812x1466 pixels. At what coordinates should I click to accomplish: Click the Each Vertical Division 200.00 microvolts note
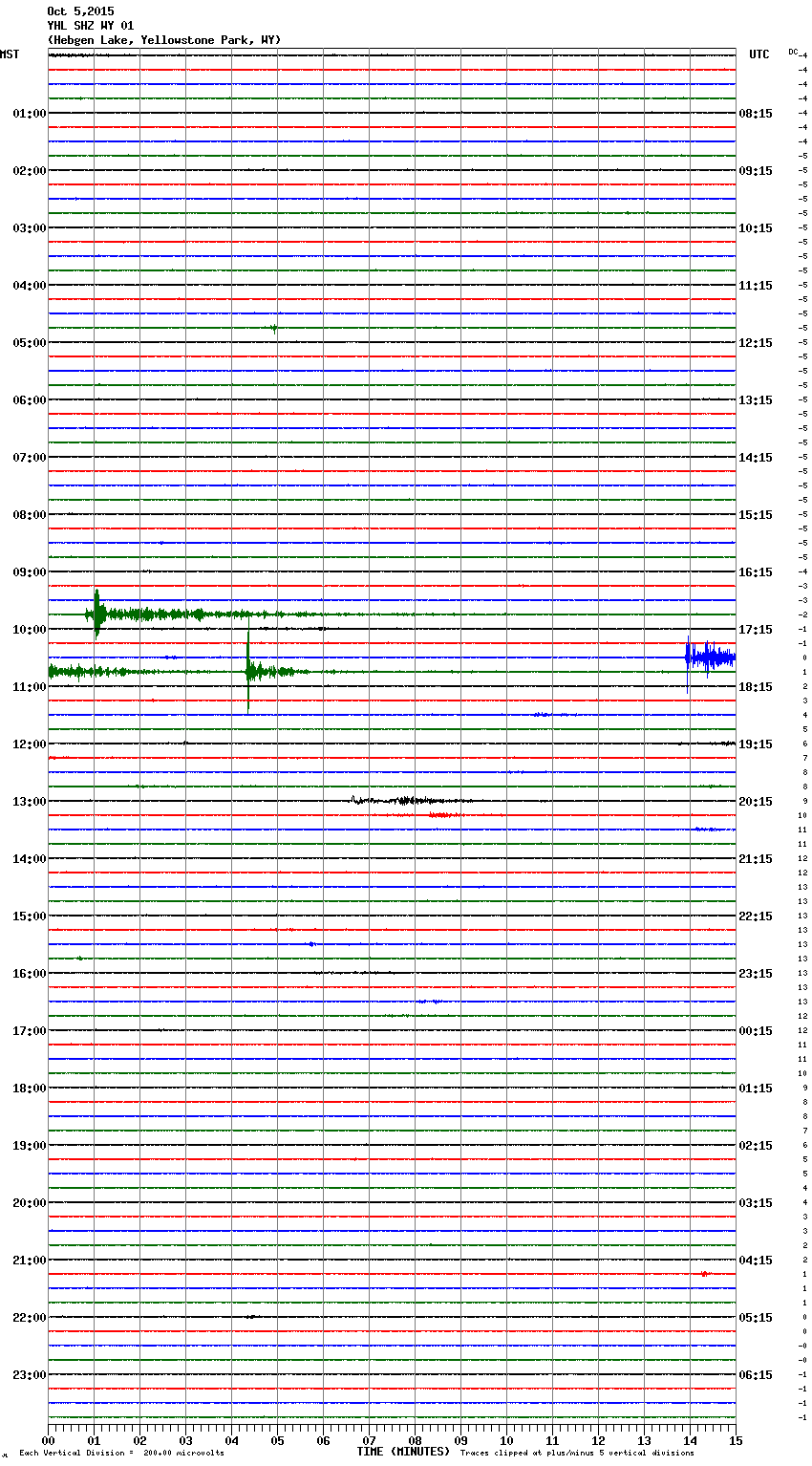(x=121, y=1454)
